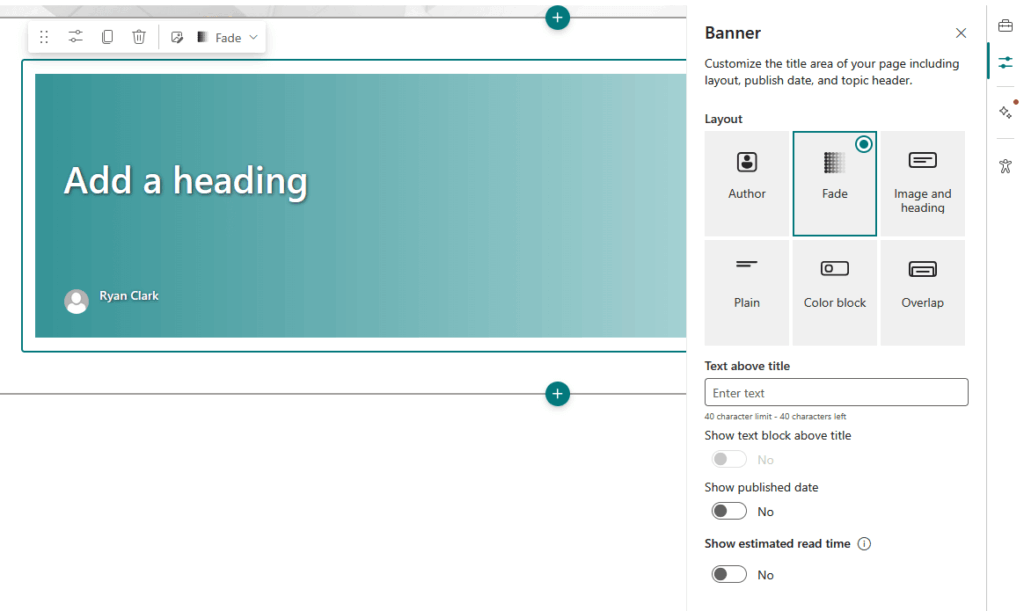Open the accessibility assistant icon
Screen dimensions: 1024x611
pyautogui.click(x=1005, y=166)
